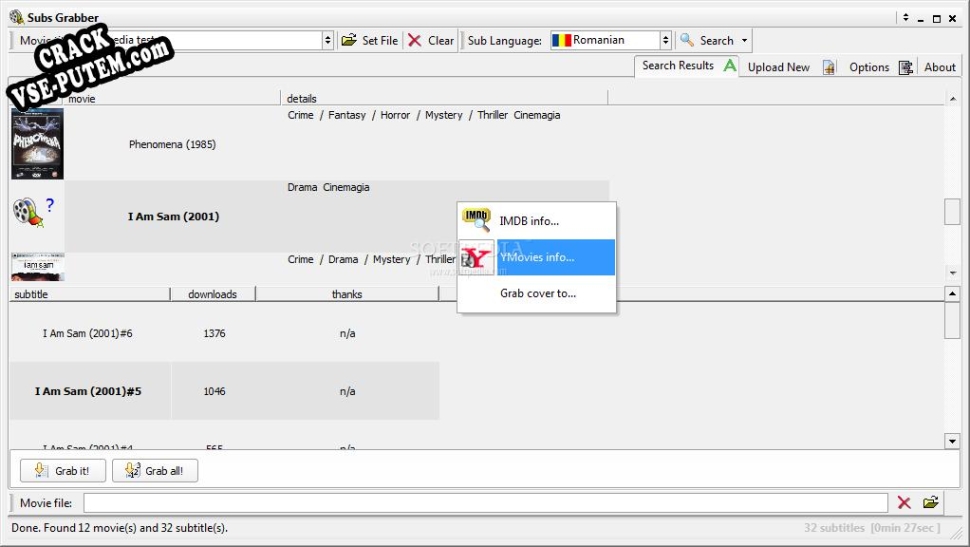
Task: Click the movies list scrollbar thumb
Action: tap(952, 212)
